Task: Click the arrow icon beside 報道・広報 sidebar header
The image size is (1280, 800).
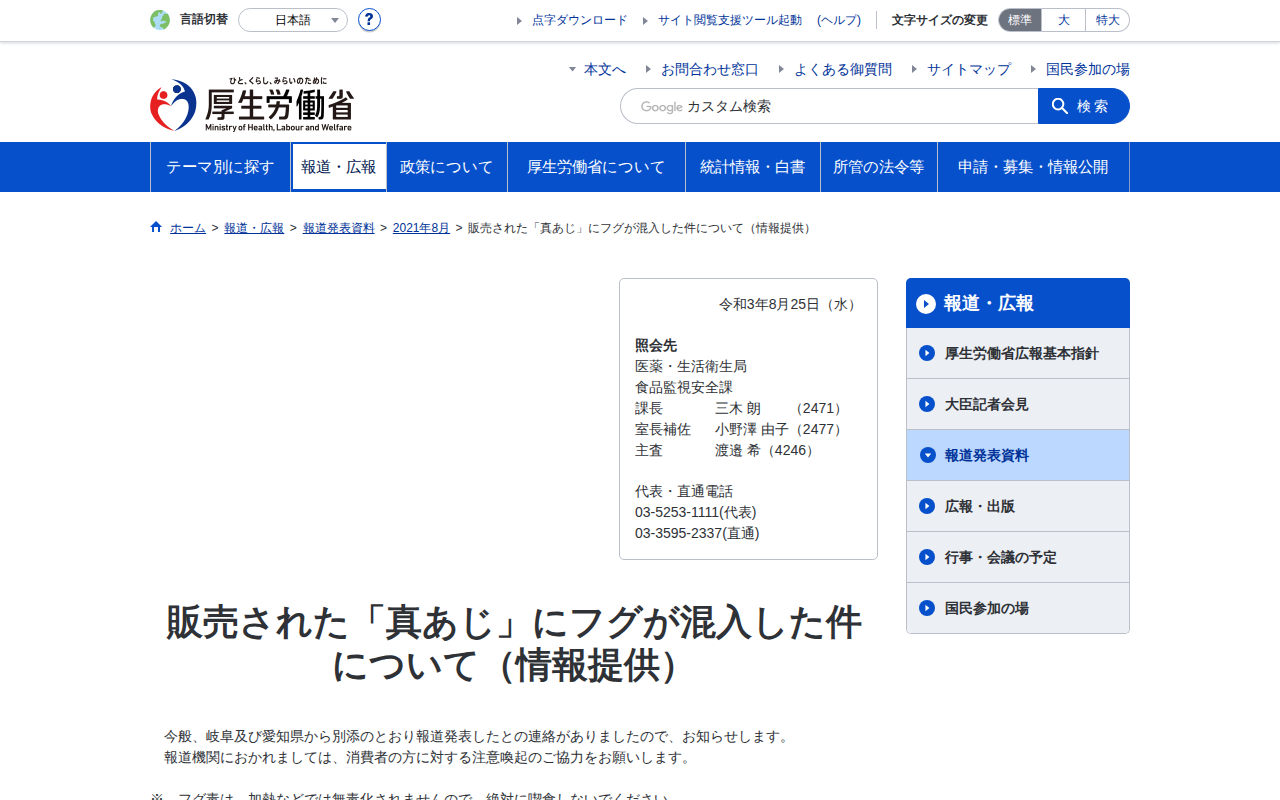Action: click(926, 304)
